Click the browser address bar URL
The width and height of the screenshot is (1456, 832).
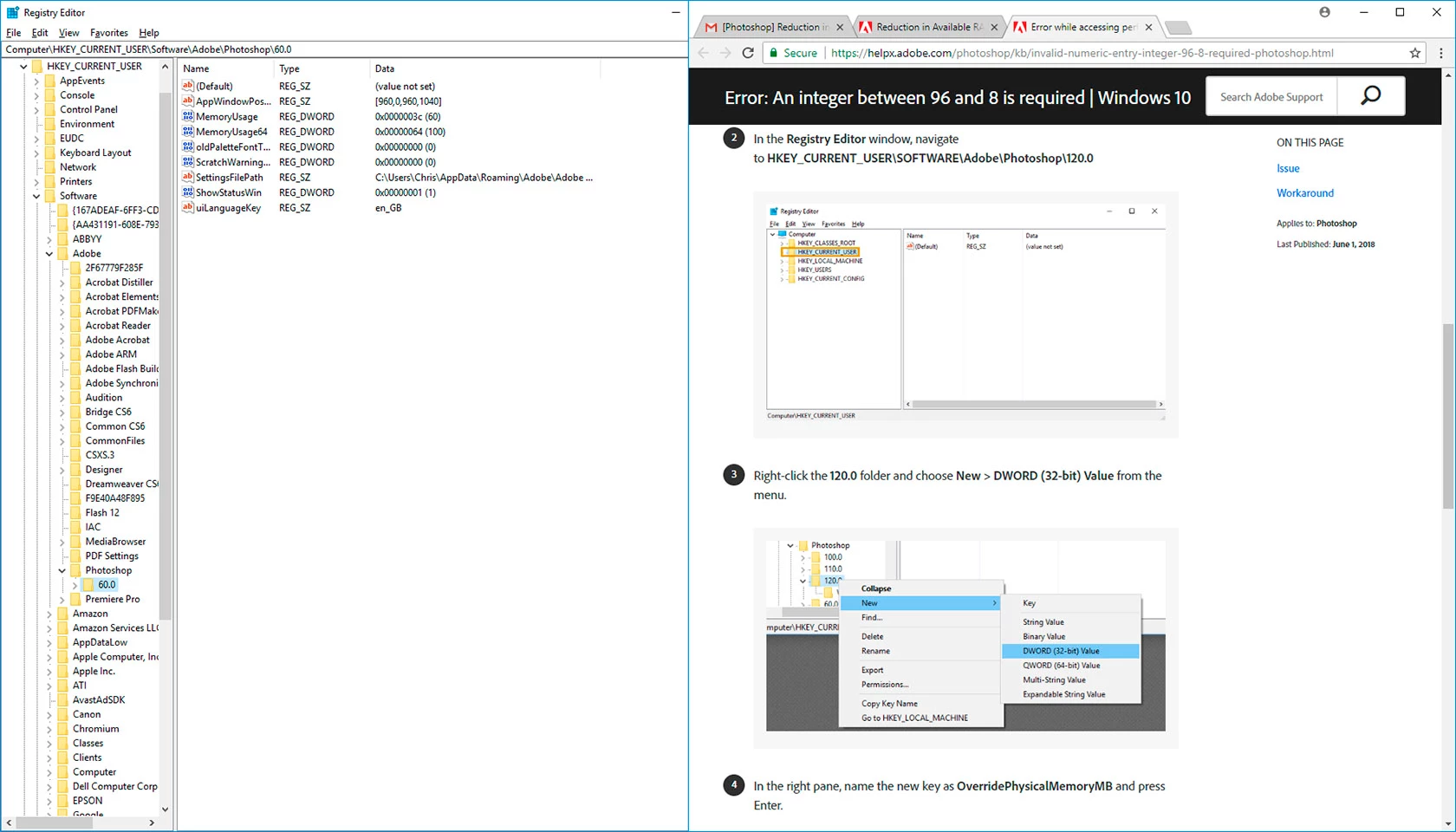(1082, 53)
